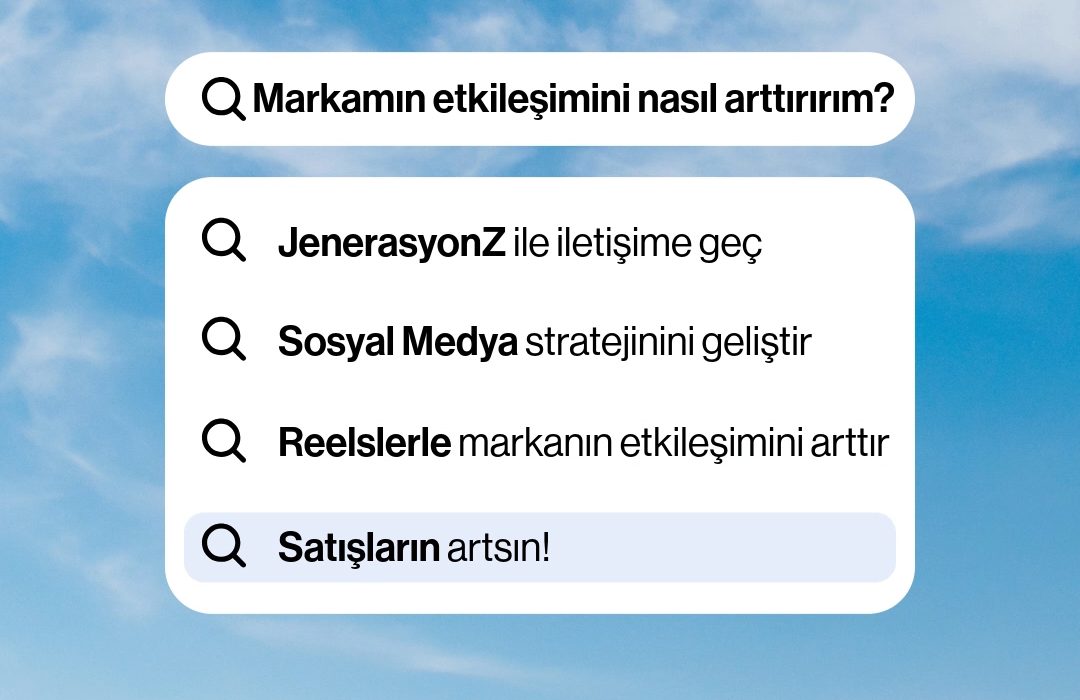Click the search icon beside JenerasyonZ suggestion
The height and width of the screenshot is (700, 1080).
click(223, 240)
